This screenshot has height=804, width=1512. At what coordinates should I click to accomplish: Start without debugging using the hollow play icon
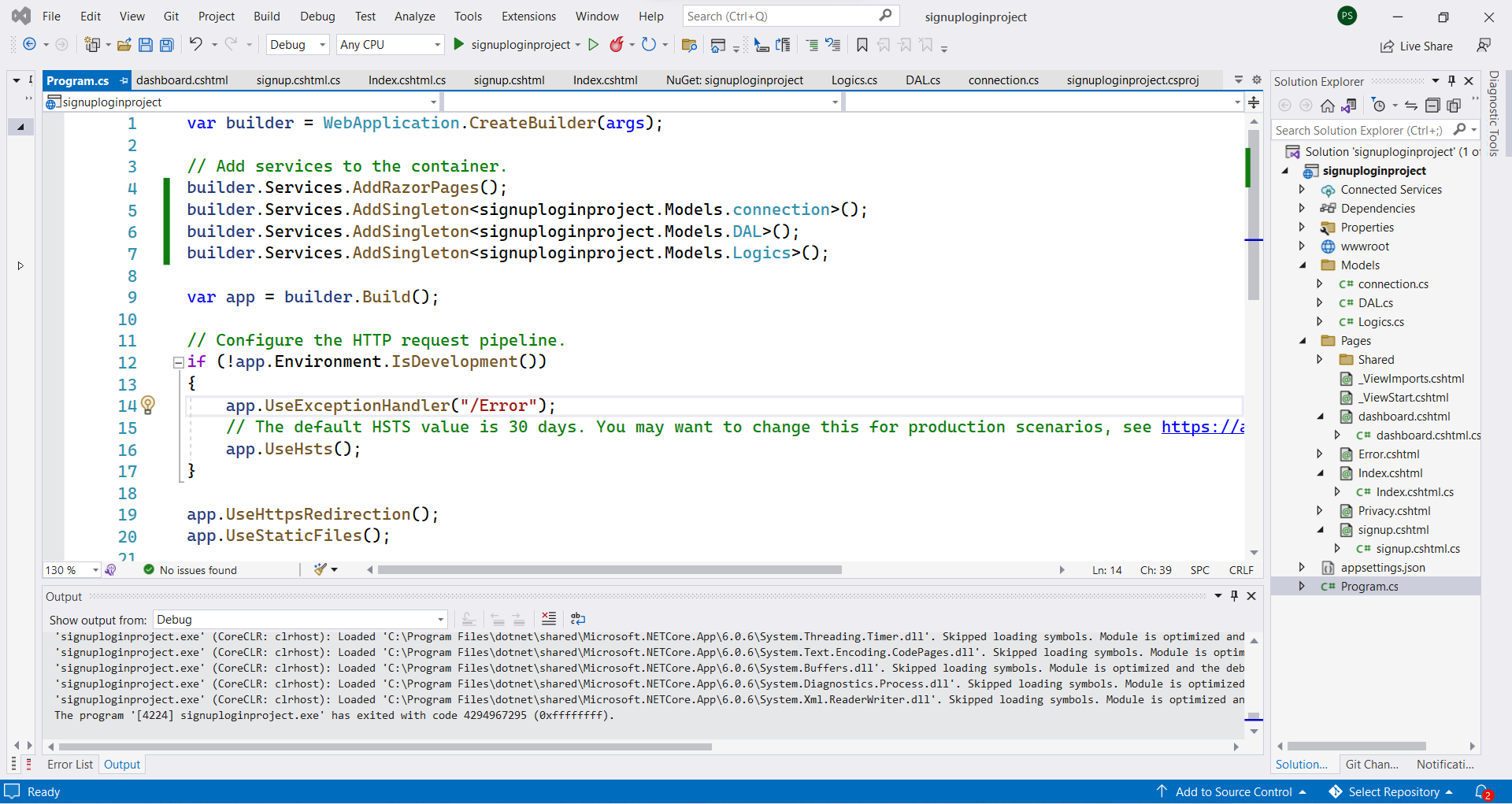point(594,45)
